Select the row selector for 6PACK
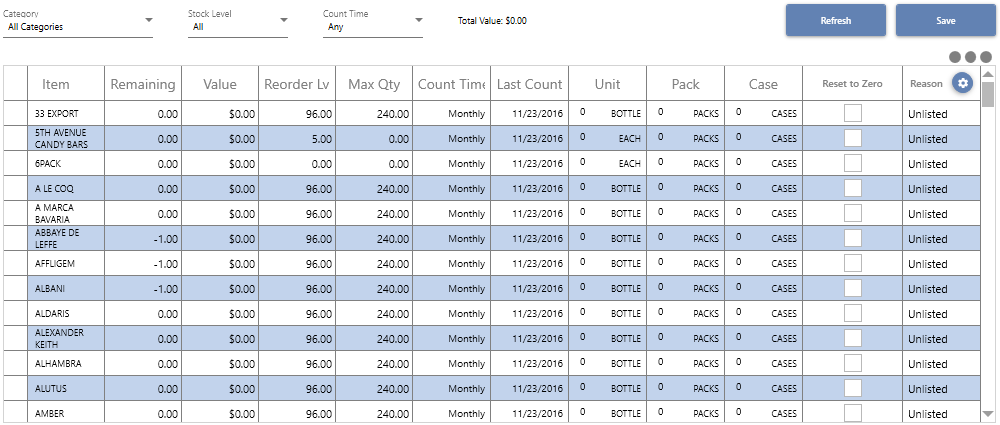The height and width of the screenshot is (425, 1000). (15, 164)
